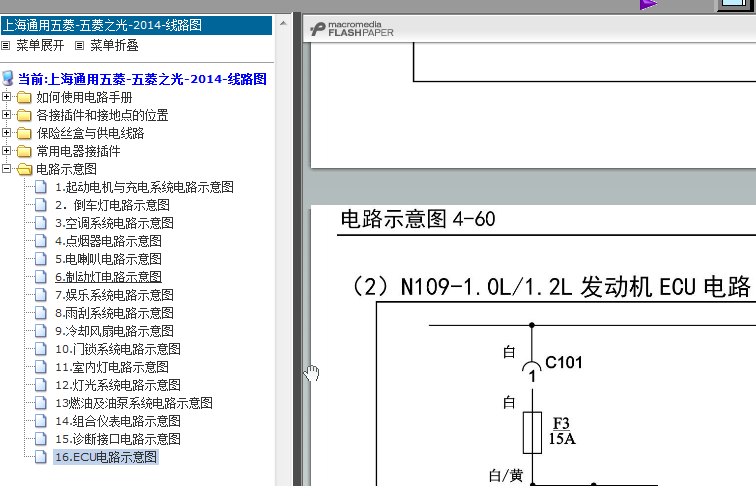
Task: Click the F3 15A fuse symbol
Action: tap(532, 432)
